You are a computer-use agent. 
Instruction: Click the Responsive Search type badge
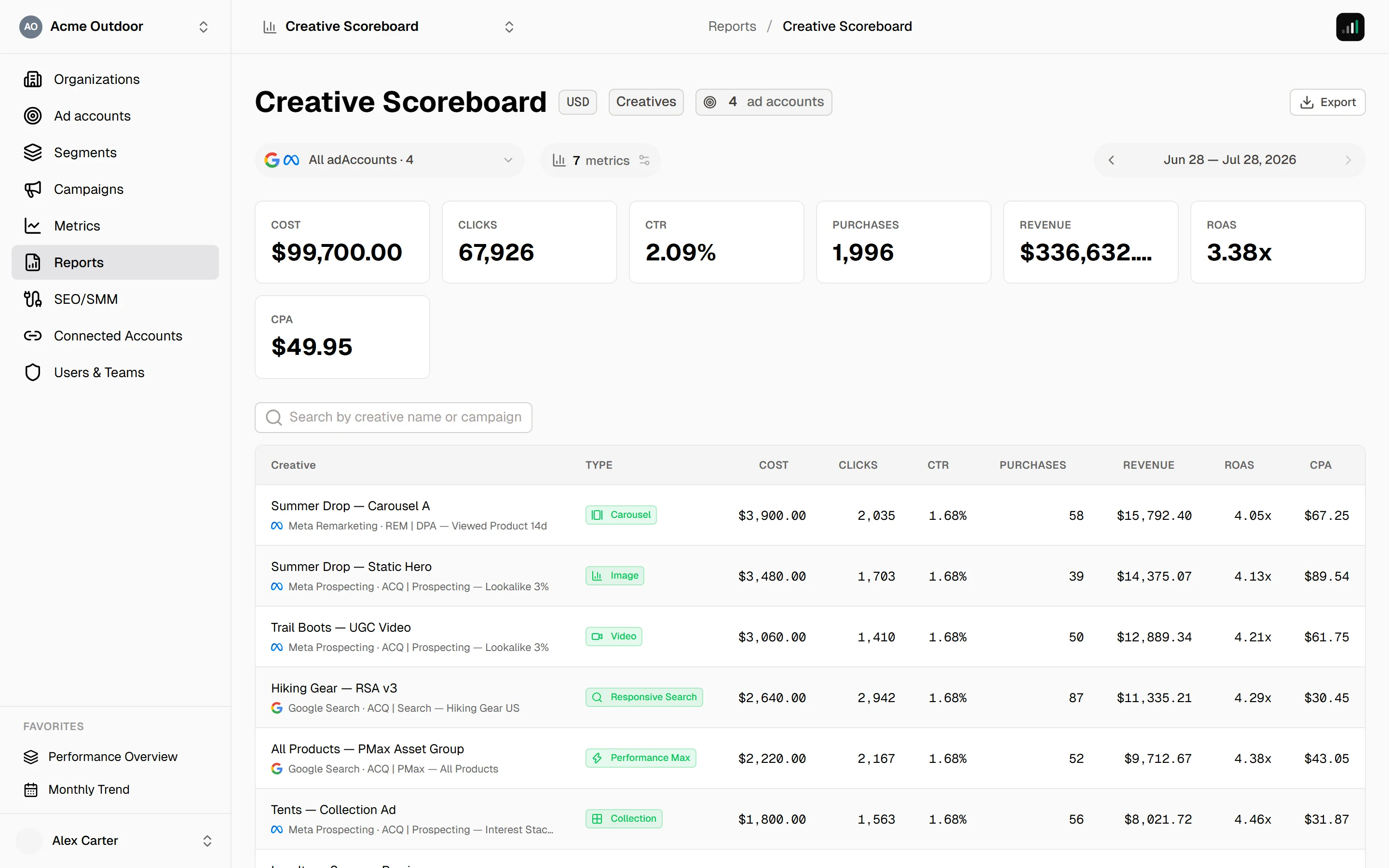644,697
